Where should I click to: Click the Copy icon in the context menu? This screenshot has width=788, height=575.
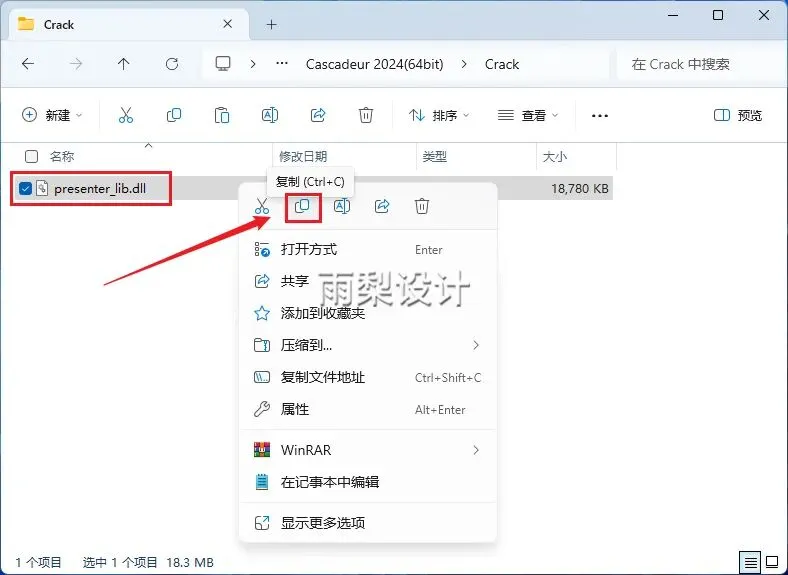(303, 206)
